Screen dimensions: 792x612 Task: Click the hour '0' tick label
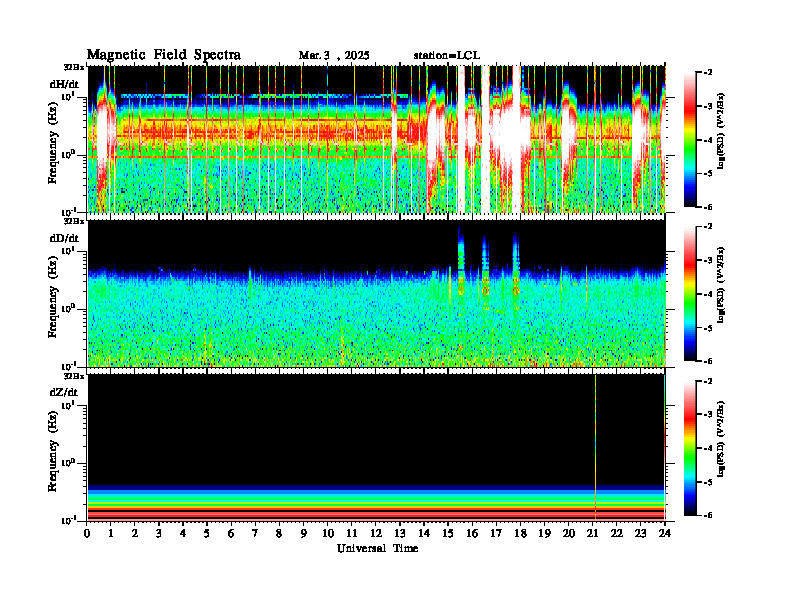[87, 534]
